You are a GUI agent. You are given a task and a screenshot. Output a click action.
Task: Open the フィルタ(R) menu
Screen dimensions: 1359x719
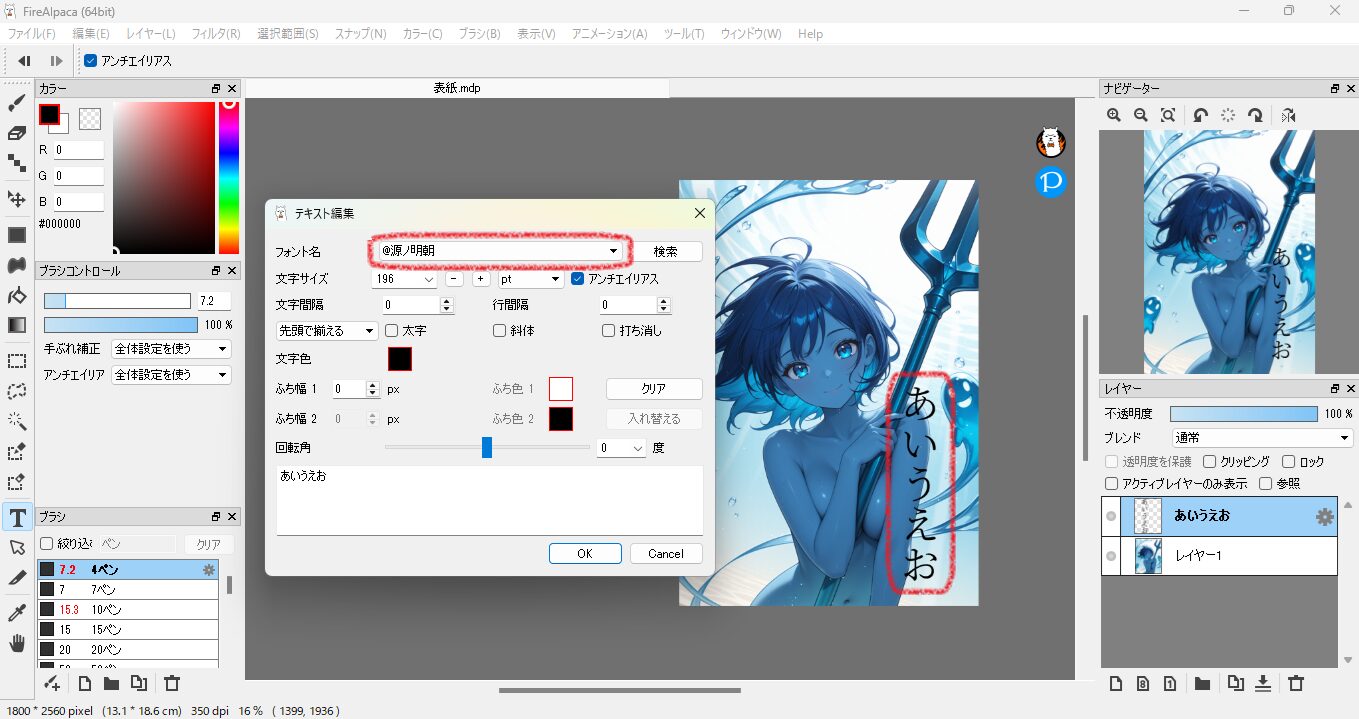pos(215,34)
